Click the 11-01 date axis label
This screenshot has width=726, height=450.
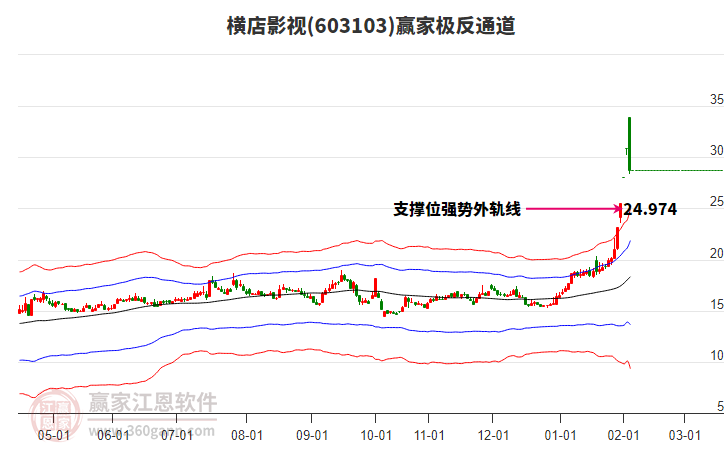point(429,436)
